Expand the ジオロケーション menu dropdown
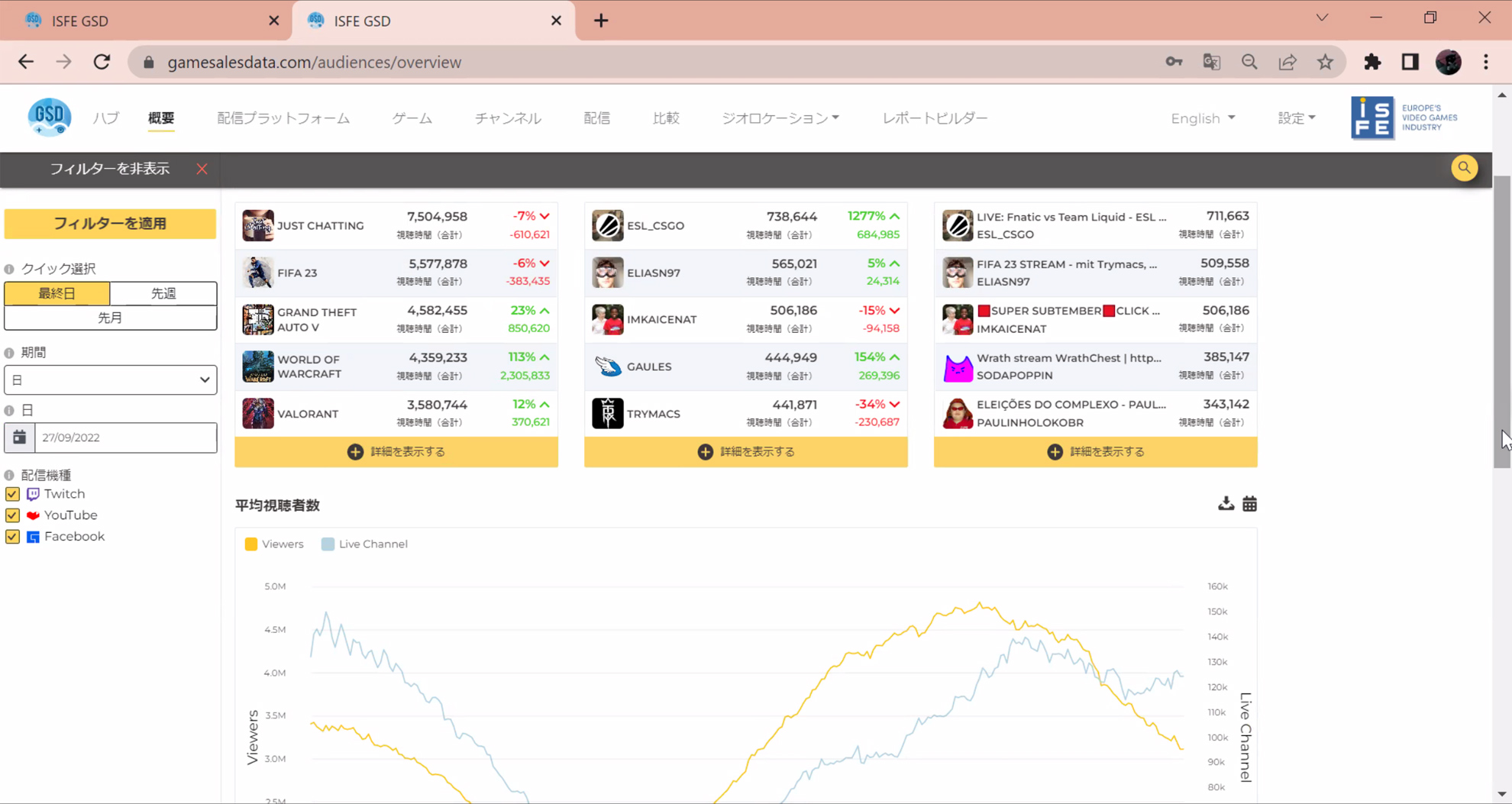 point(780,118)
